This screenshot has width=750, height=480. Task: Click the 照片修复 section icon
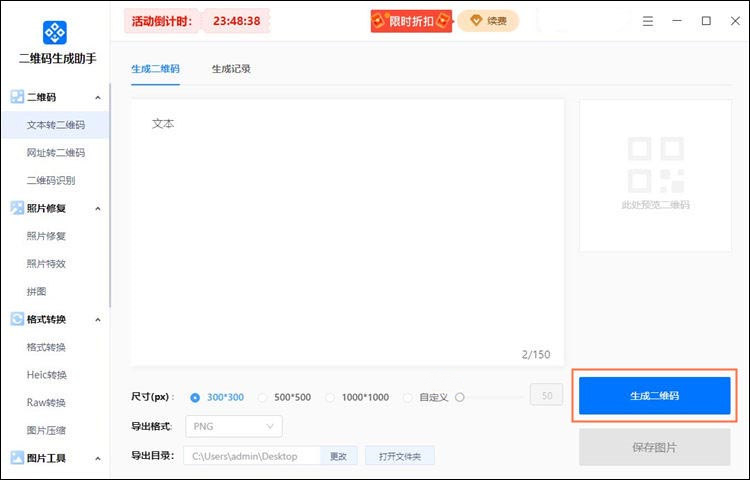coord(17,208)
